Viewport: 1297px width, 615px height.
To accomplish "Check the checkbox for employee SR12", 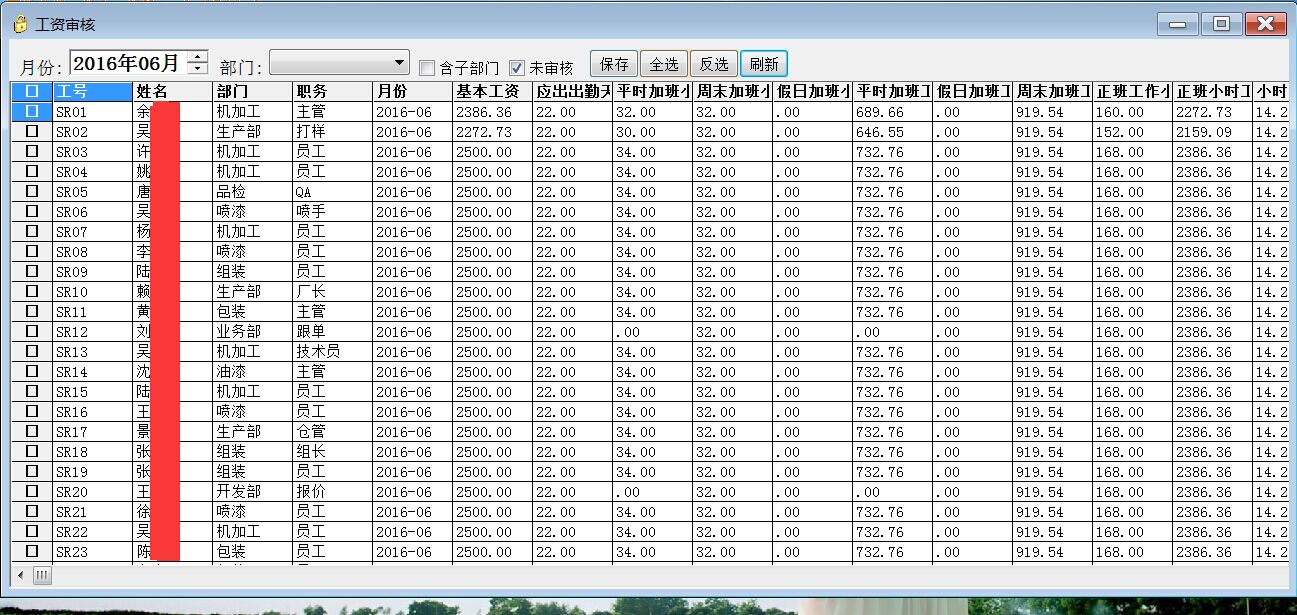I will (31, 331).
